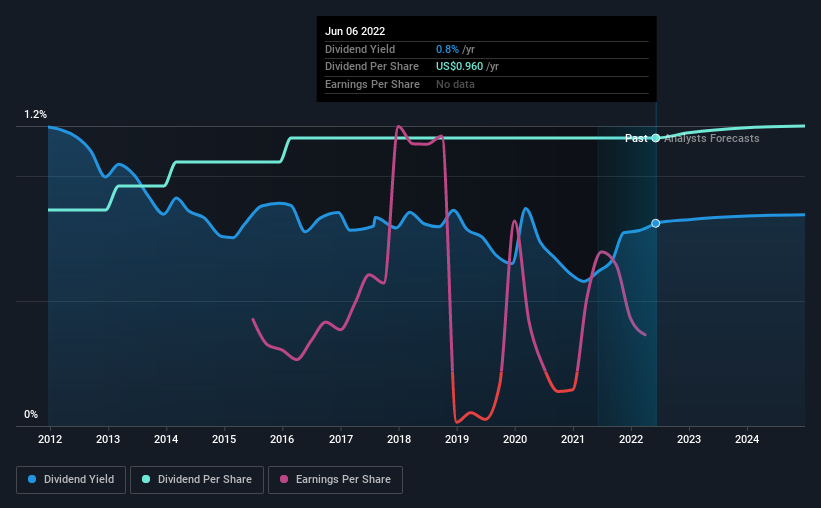This screenshot has width=821, height=508.
Task: Toggle the Dividend Per Share legend button
Action: (x=197, y=480)
